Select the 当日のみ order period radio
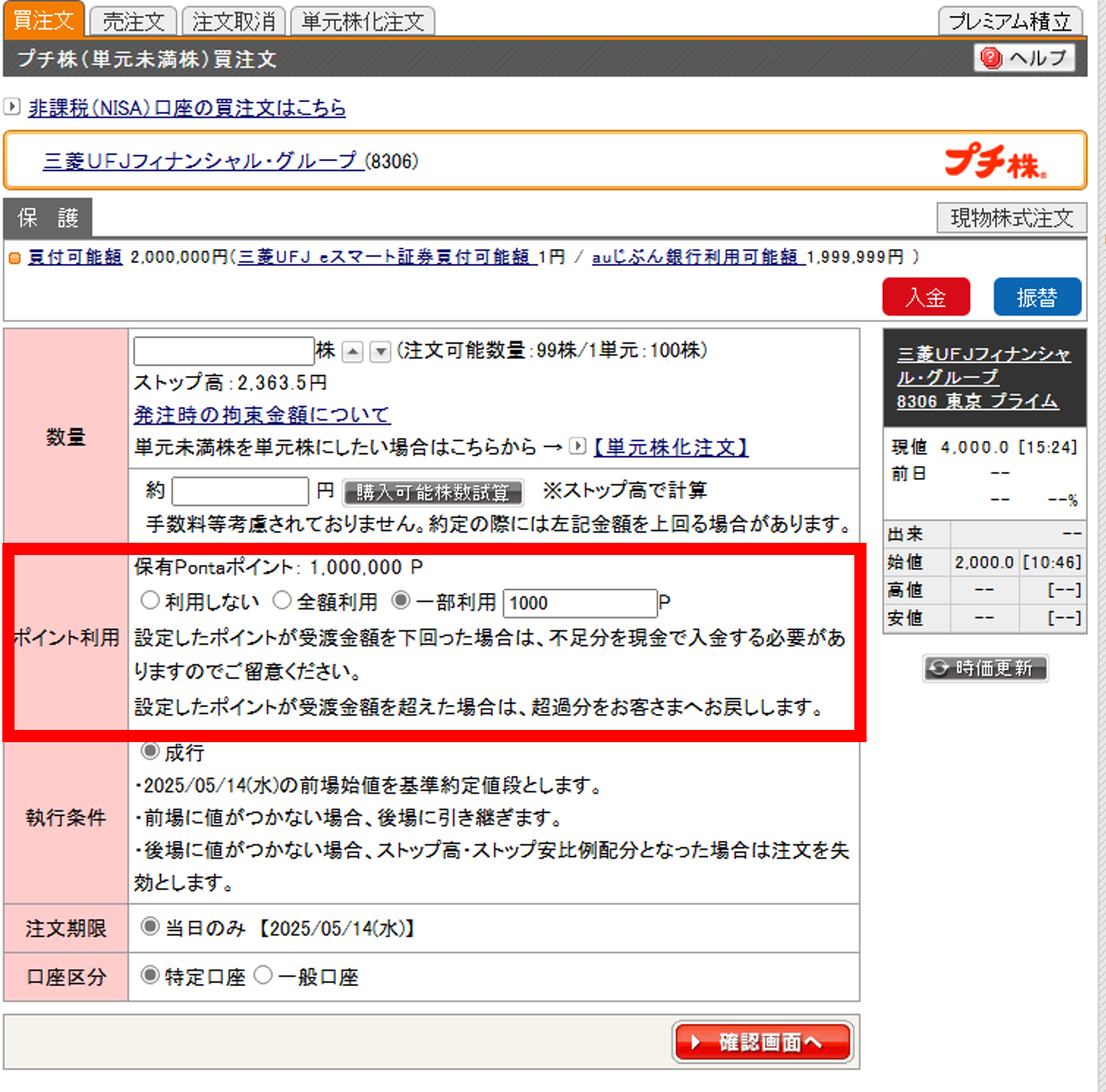 tap(150, 926)
